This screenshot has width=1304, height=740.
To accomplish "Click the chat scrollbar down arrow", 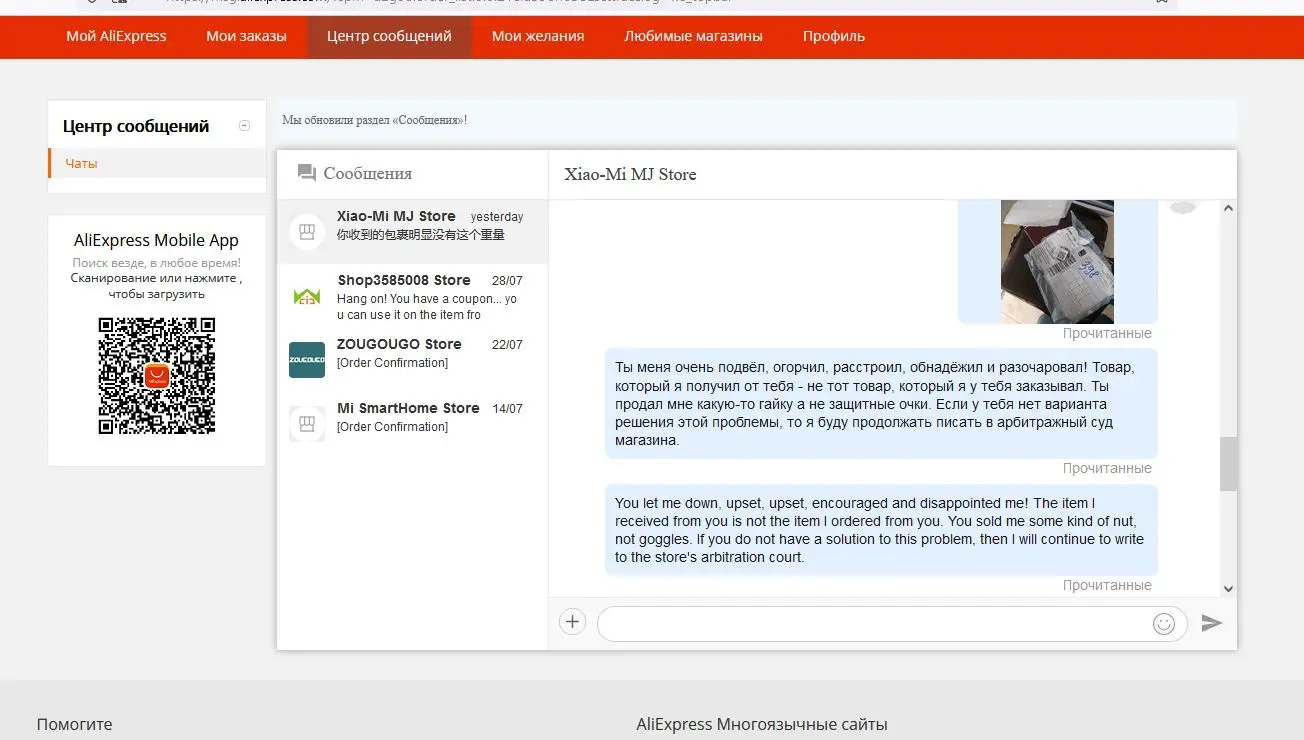I will (x=1229, y=589).
